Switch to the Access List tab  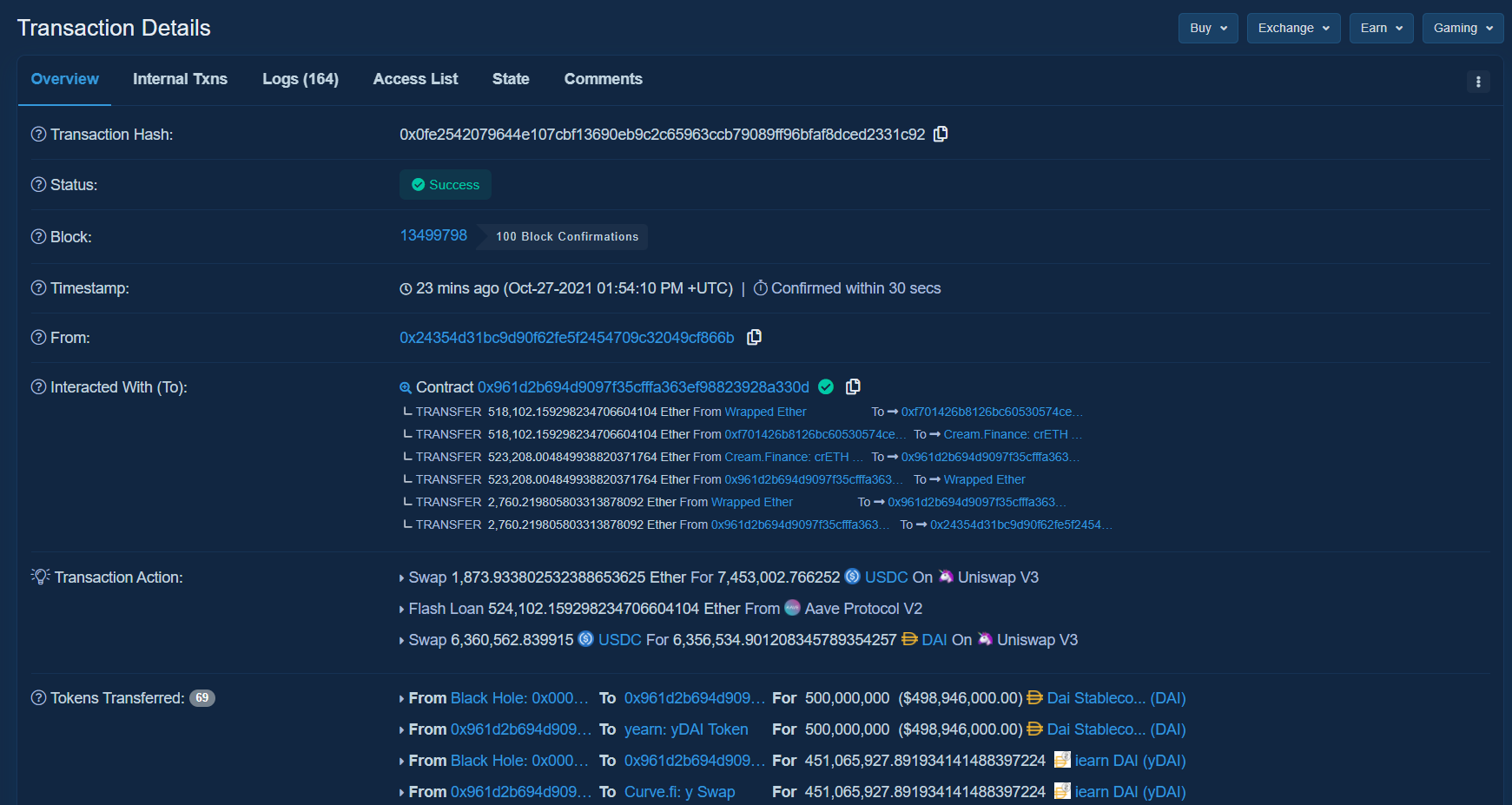(415, 79)
